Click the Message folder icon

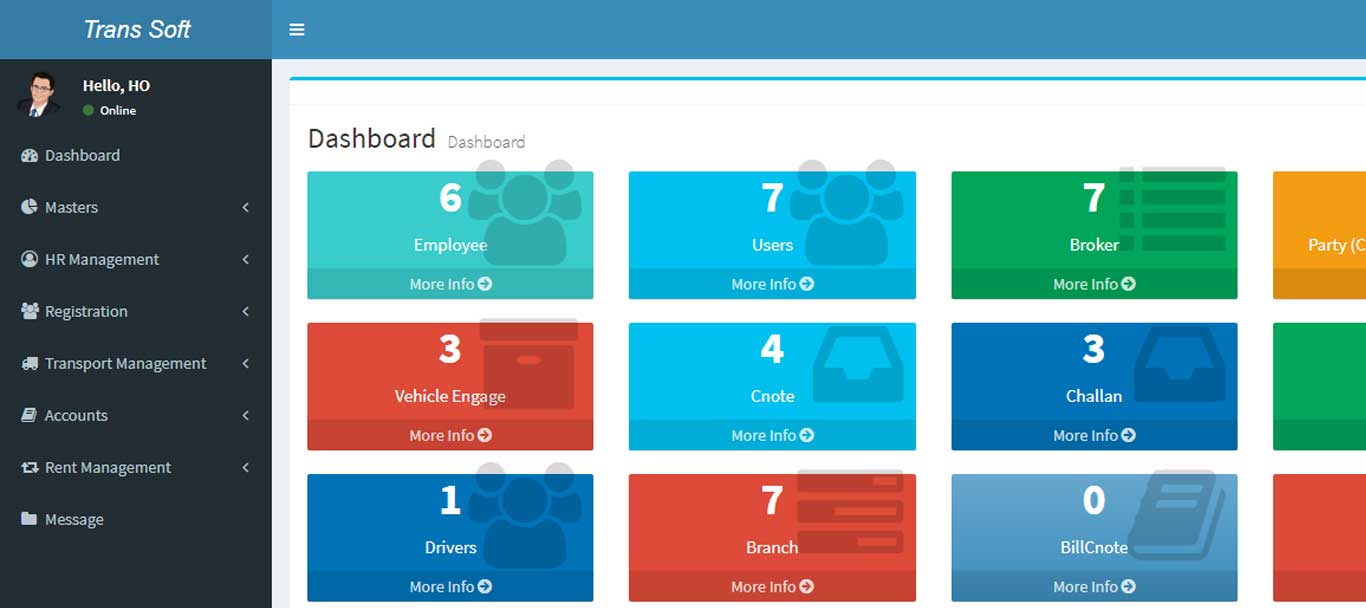point(29,520)
